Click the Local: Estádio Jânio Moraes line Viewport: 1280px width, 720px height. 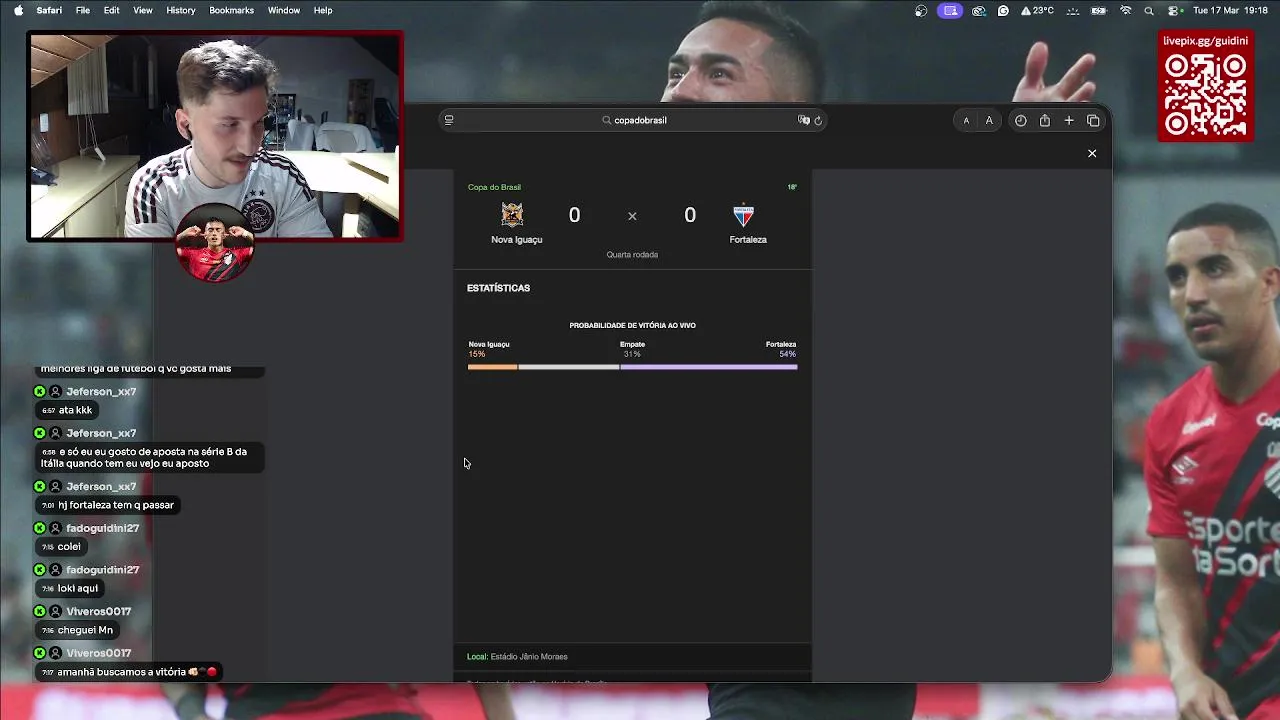517,657
